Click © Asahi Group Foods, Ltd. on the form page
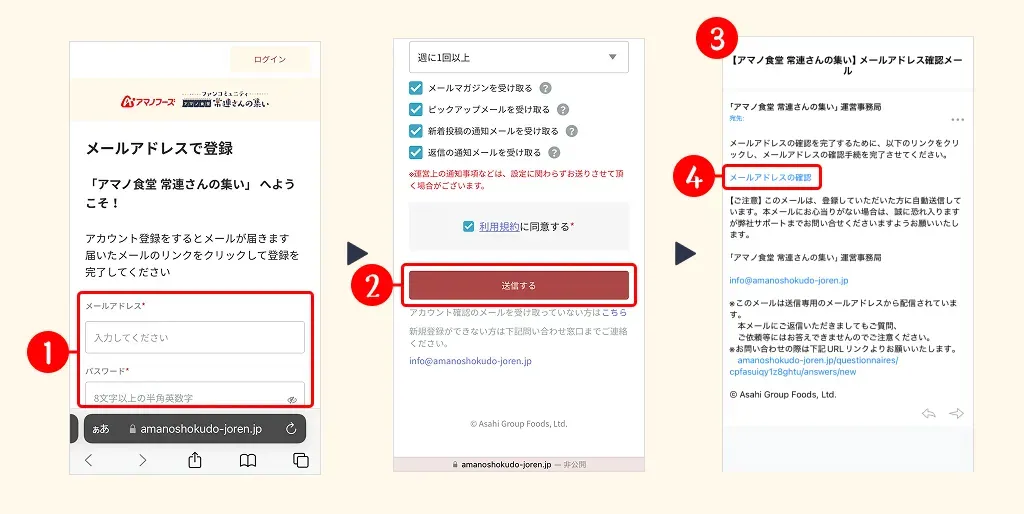Viewport: 1024px width, 514px height. pyautogui.click(x=519, y=424)
